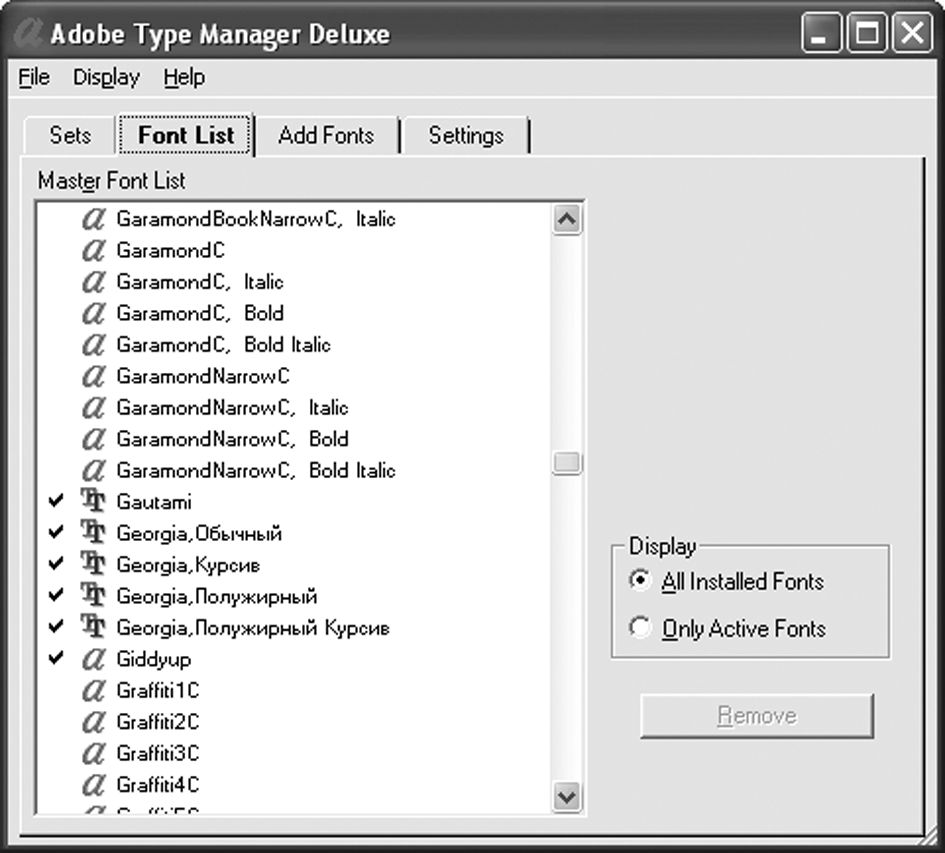Image resolution: width=945 pixels, height=853 pixels.
Task: Deactivate Gautami via its checkmark
Action: pos(56,500)
